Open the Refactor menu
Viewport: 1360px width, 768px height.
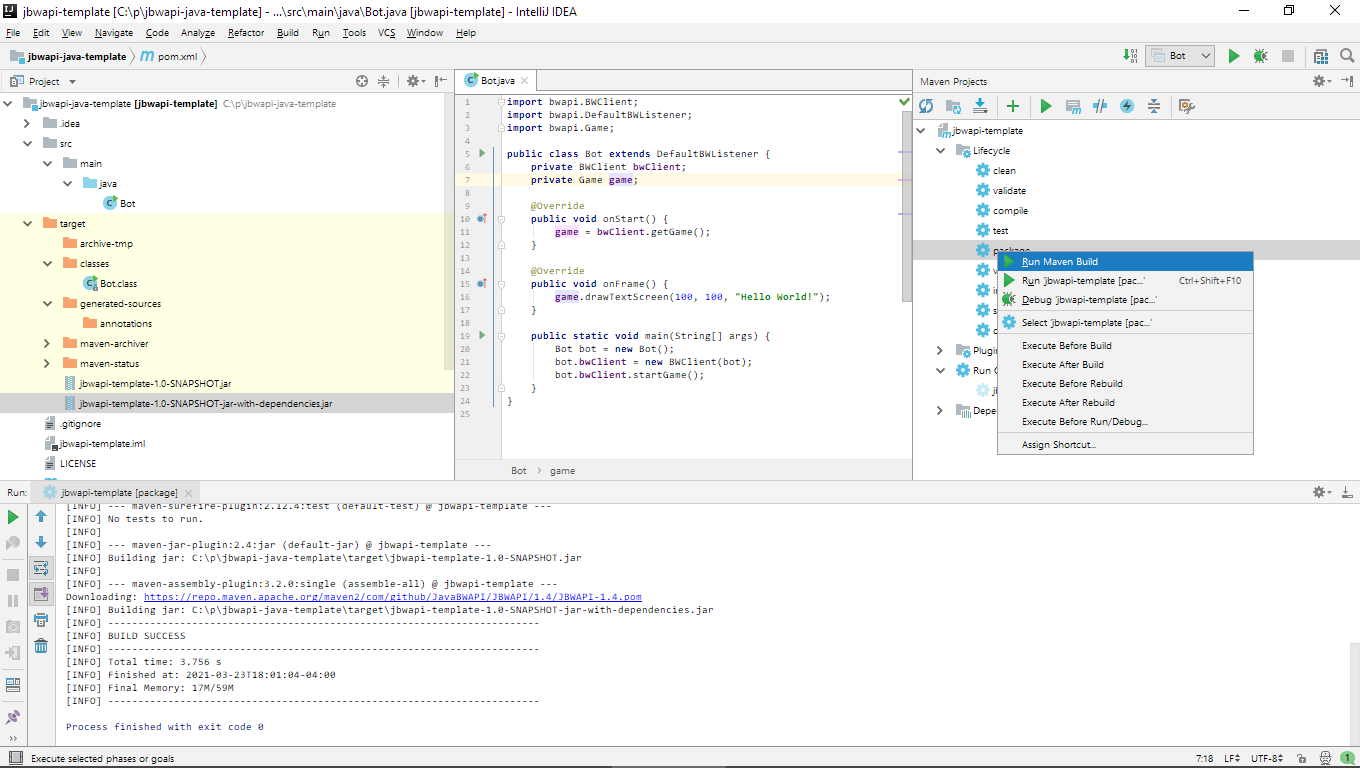[246, 33]
